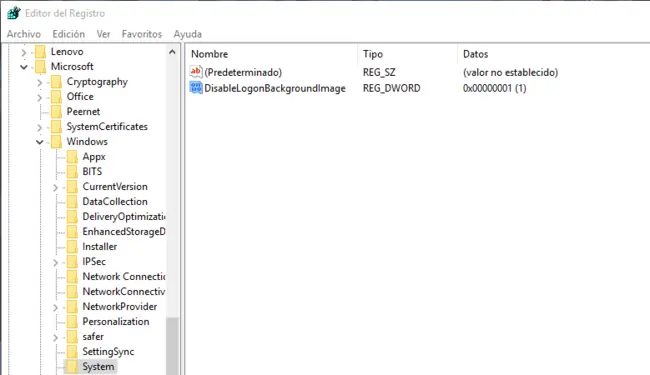Screen dimensions: 650x375
Task: Click the Cryptography folder icon
Action: 56,82
